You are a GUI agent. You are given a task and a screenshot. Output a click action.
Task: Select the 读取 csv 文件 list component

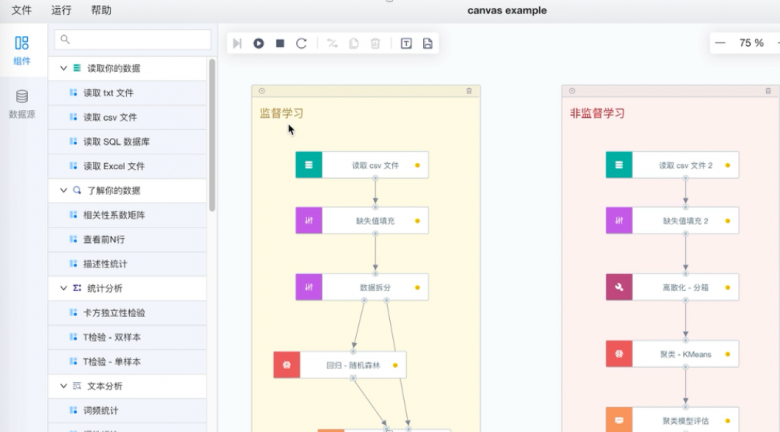pos(127,117)
